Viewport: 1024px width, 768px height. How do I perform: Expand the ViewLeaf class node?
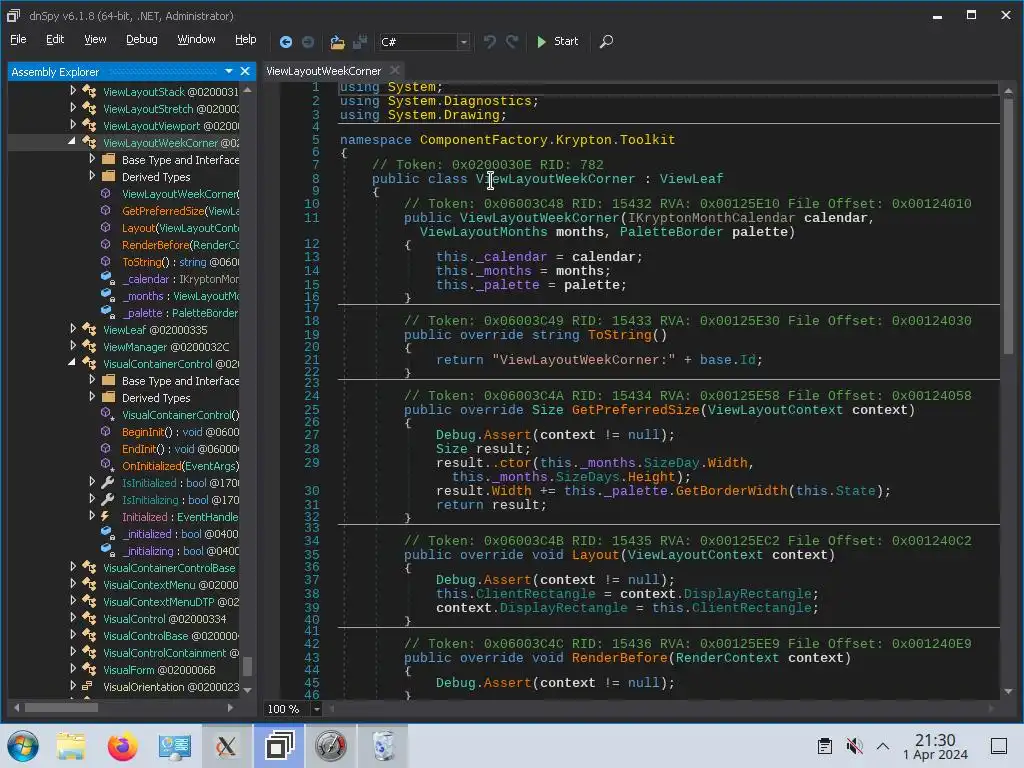73,330
